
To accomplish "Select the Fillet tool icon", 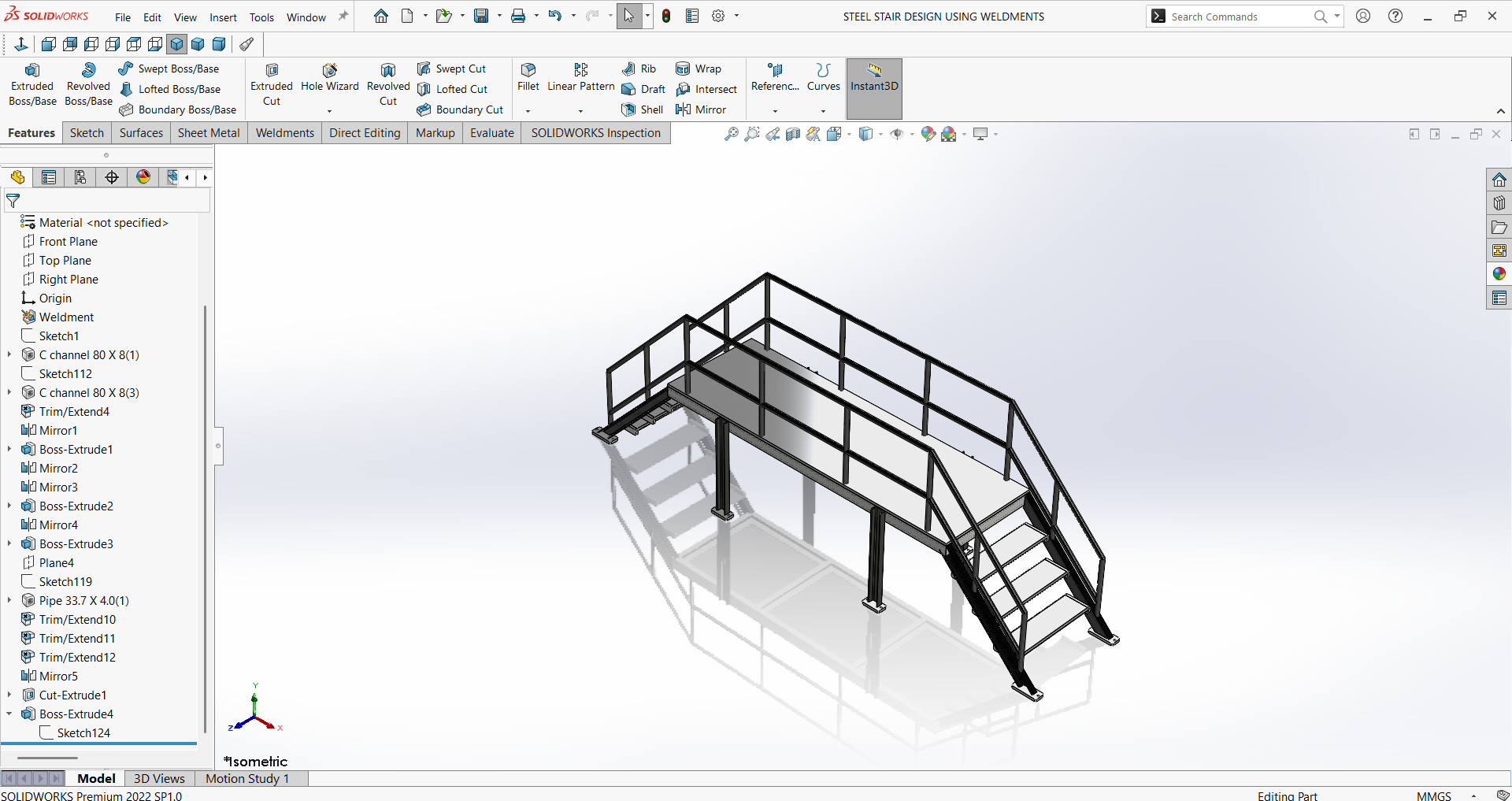I will (528, 71).
